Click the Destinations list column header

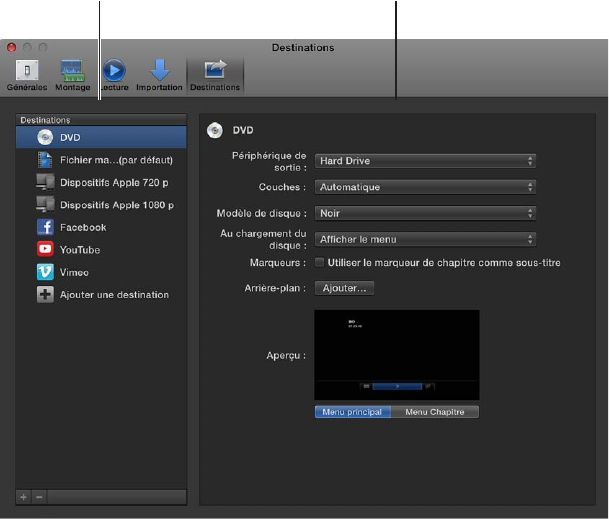101,120
